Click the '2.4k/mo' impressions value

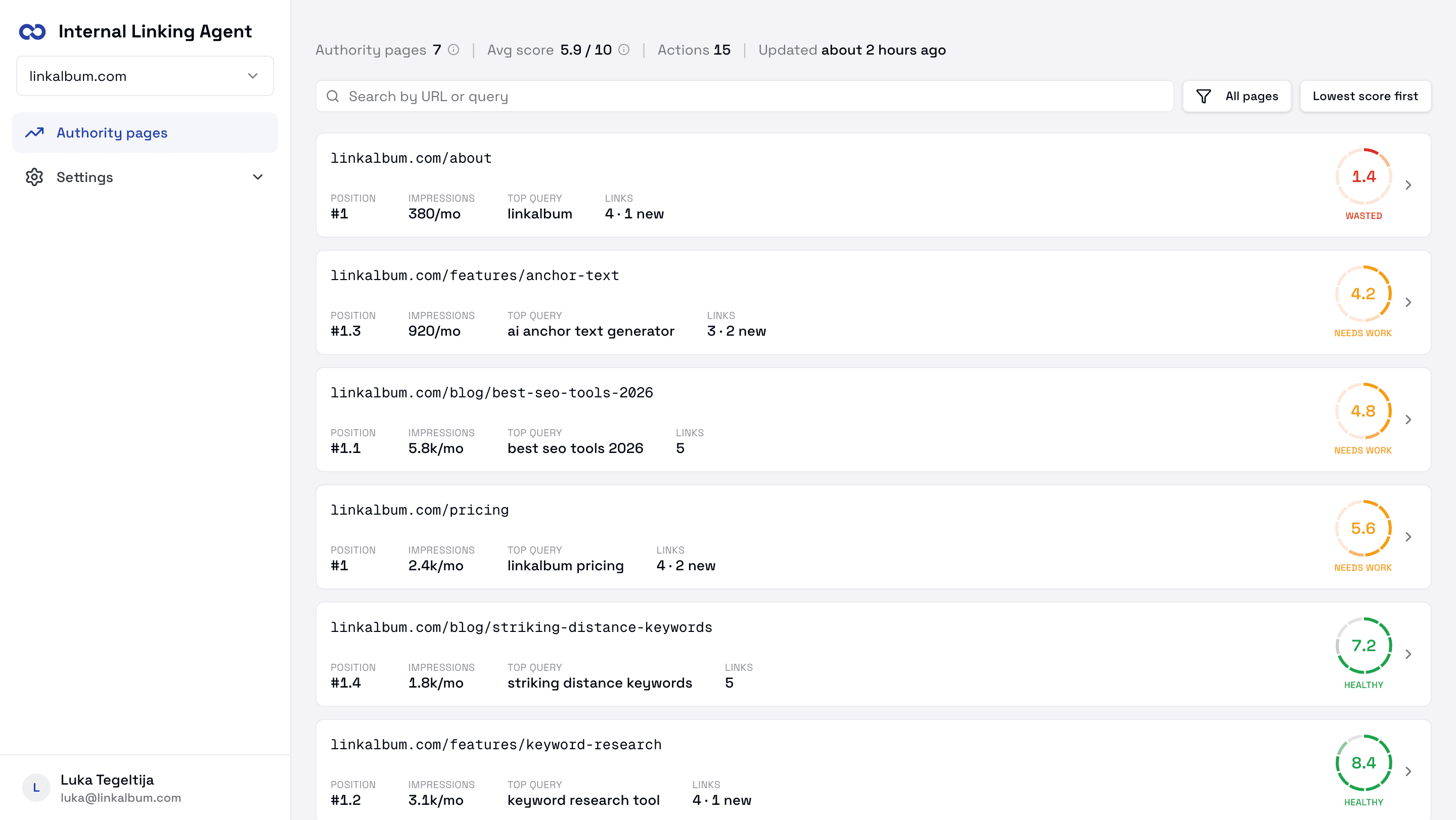click(436, 566)
